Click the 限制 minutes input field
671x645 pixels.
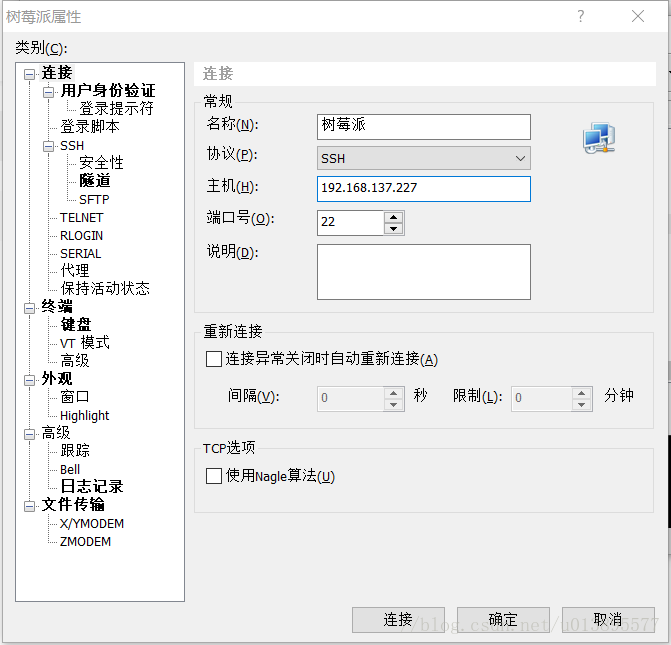[541, 399]
